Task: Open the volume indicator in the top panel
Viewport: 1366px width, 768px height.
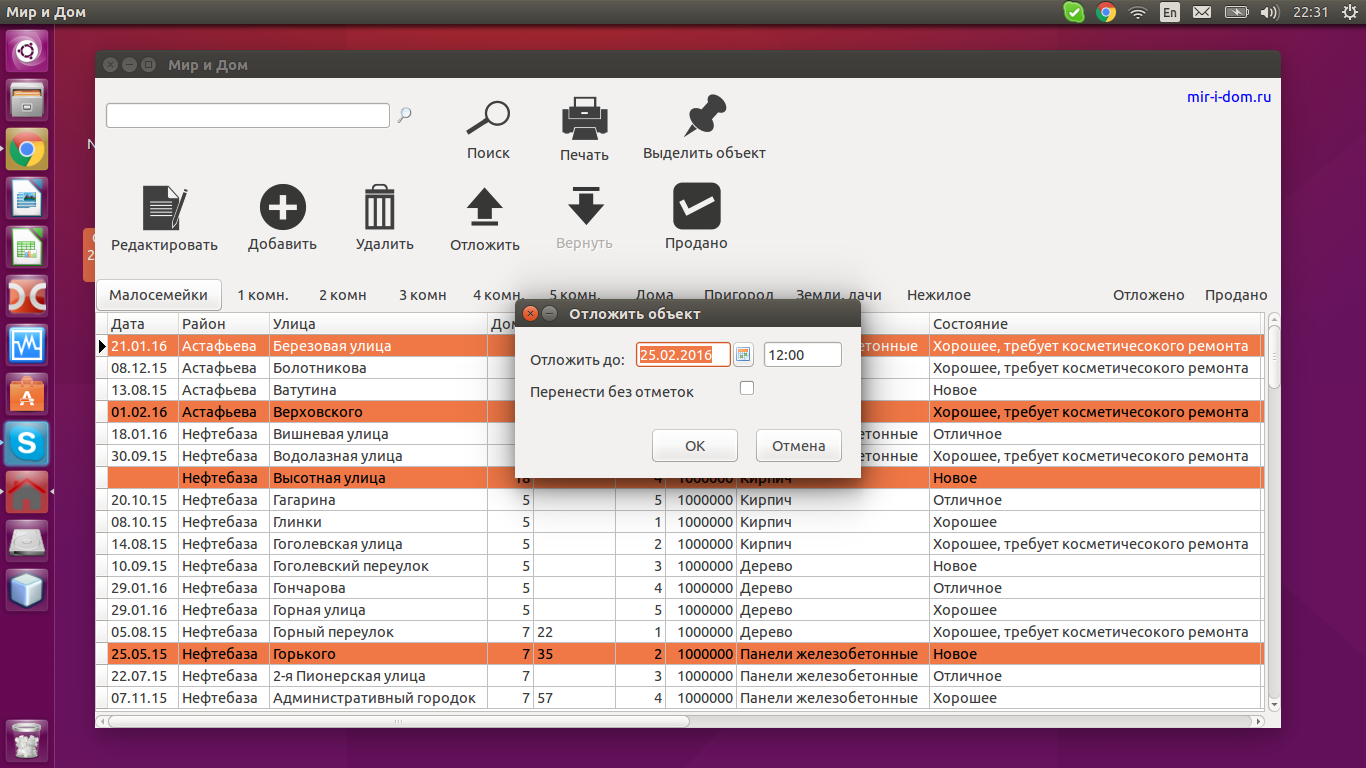Action: (1270, 12)
